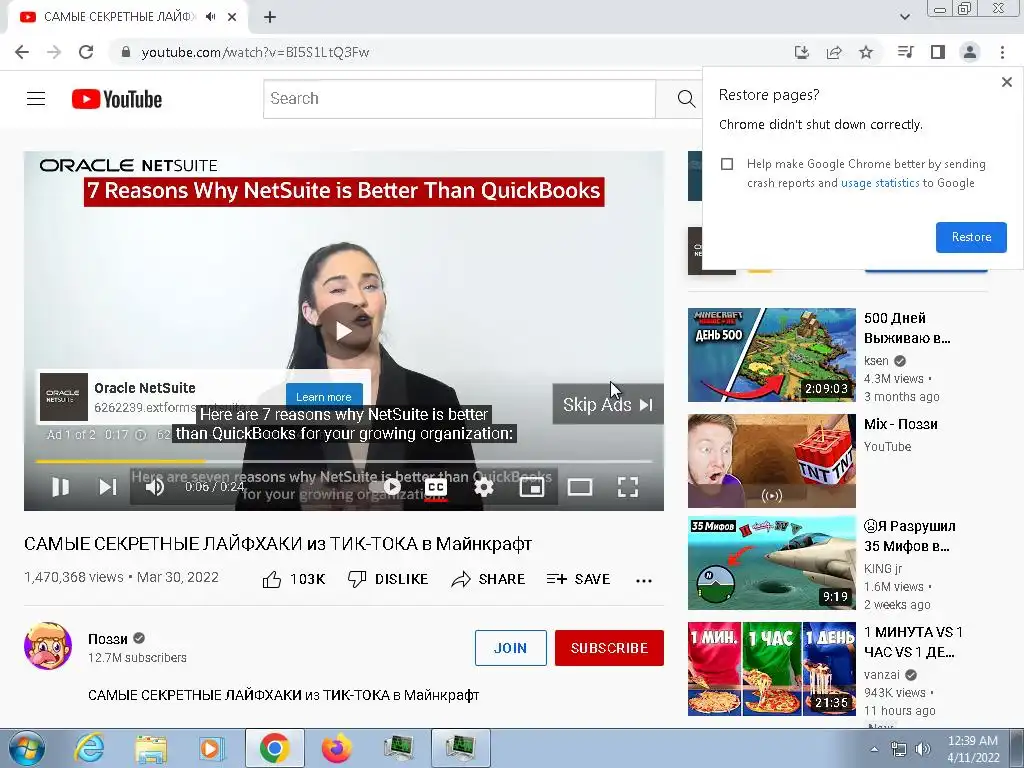Open Firefox from the taskbar
1024x768 pixels.
coord(336,748)
